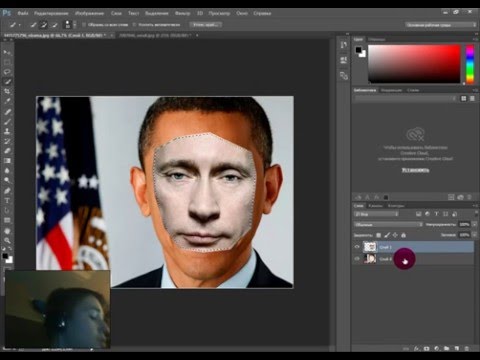The image size is (480, 360).
Task: Toggle the sample all layers checkbox
Action: pyautogui.click(x=84, y=25)
